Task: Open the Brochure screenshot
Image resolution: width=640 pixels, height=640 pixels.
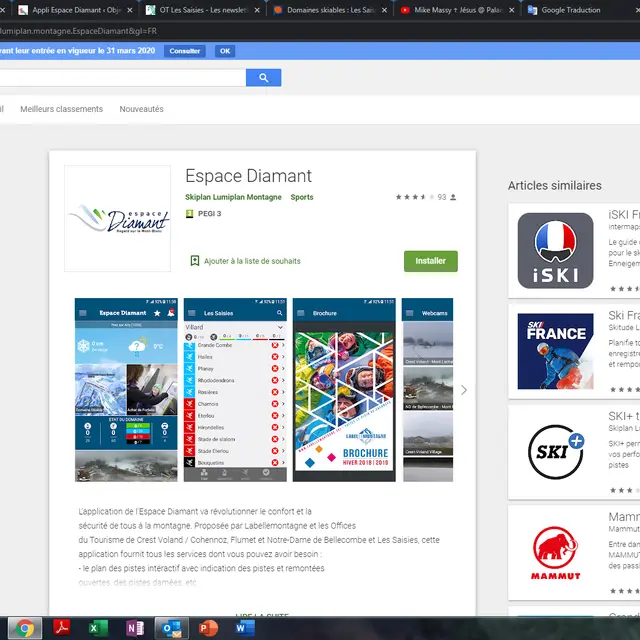Action: 344,390
